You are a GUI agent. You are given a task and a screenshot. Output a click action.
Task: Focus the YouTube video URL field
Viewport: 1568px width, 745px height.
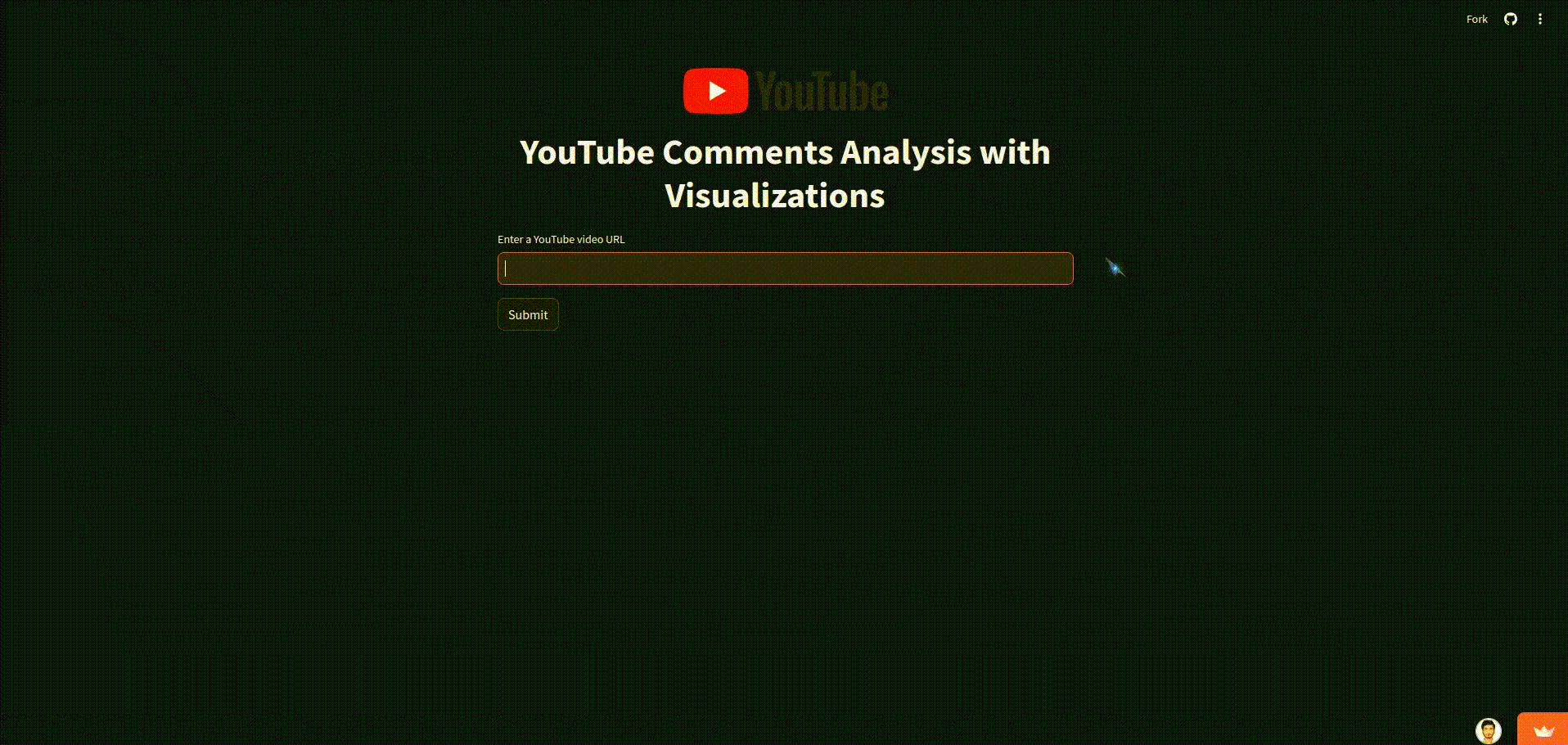pos(786,269)
